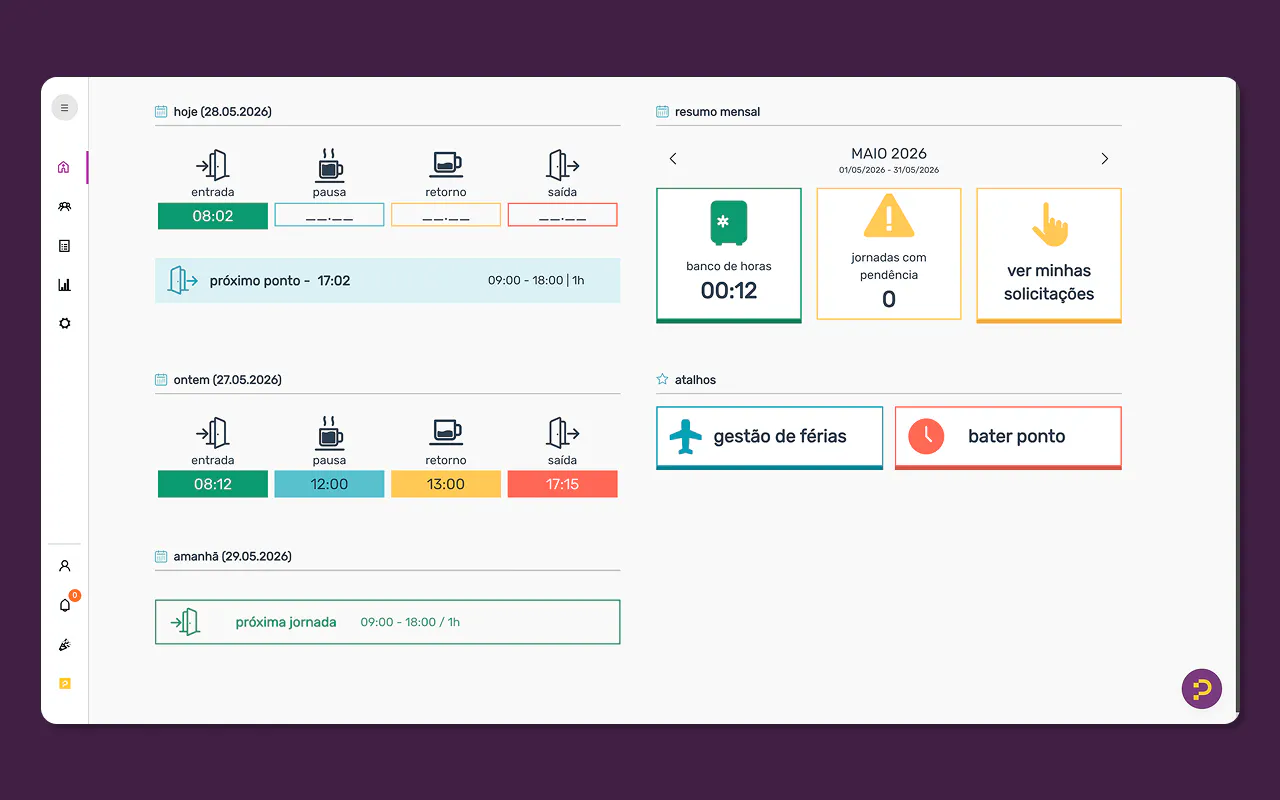
Task: Click yesterday's entrada door icon
Action: (213, 433)
